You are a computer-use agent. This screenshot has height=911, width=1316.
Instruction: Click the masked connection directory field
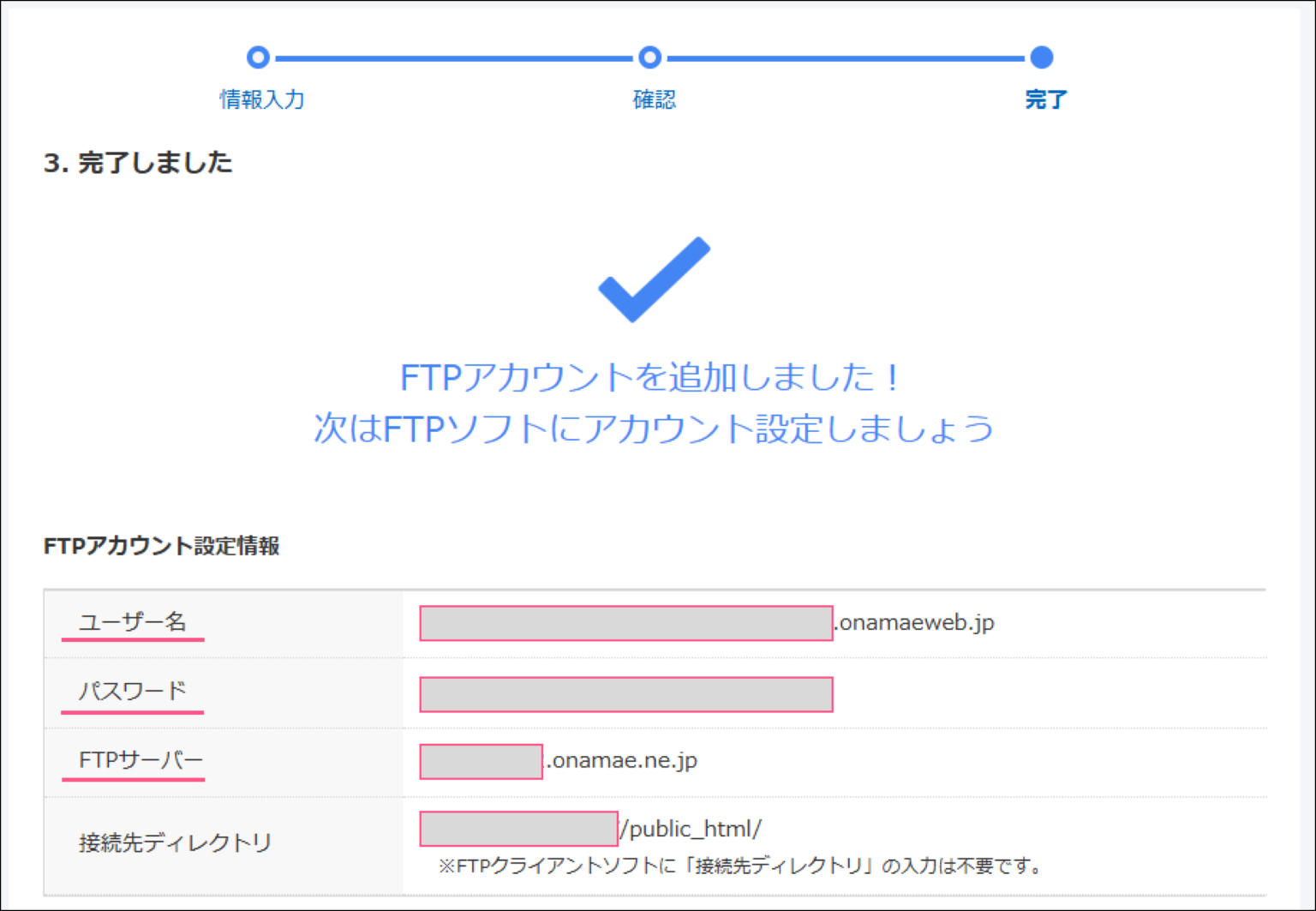(517, 828)
